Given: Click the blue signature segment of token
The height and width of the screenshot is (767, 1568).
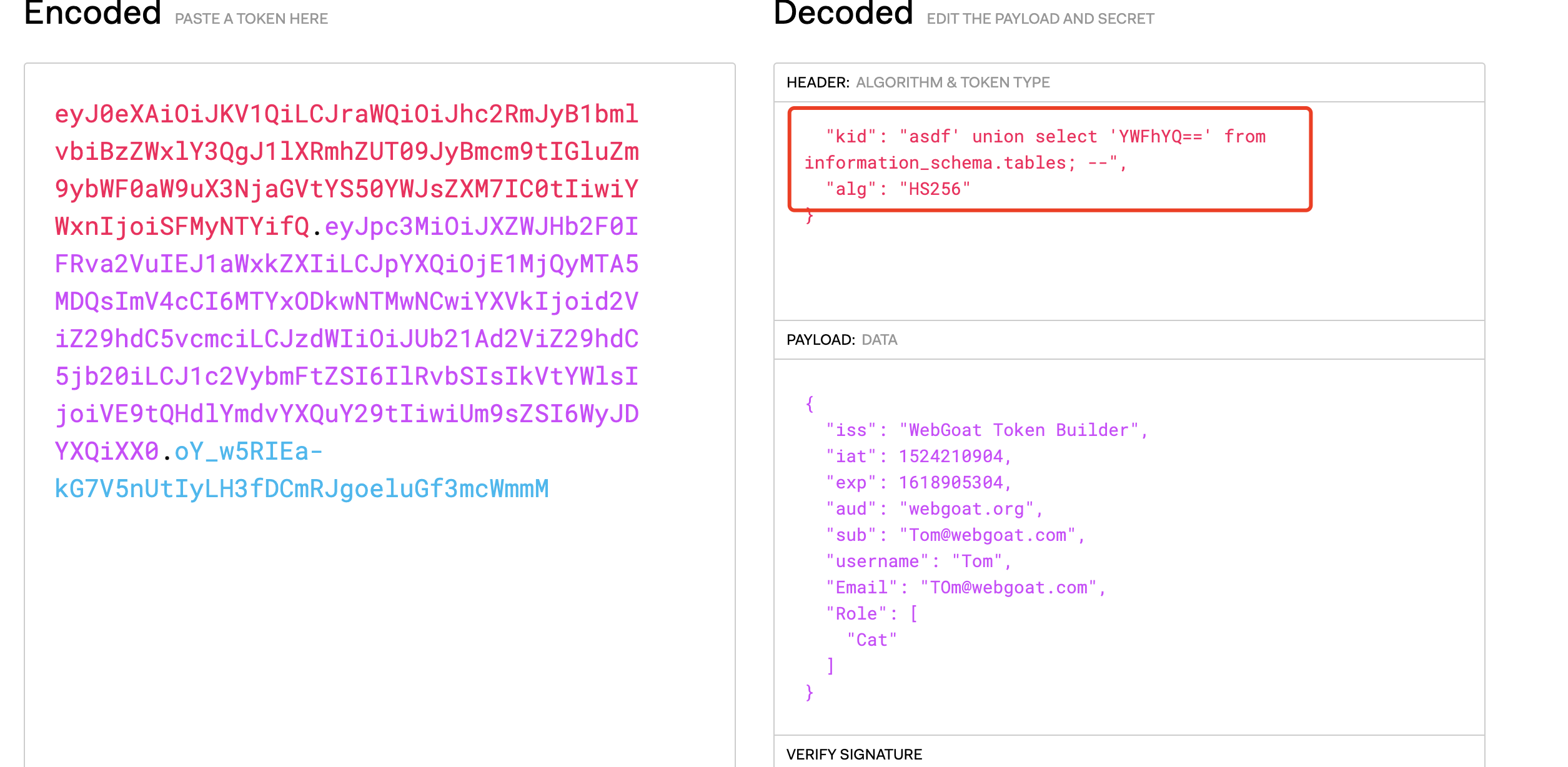Looking at the screenshot, I should tap(301, 488).
